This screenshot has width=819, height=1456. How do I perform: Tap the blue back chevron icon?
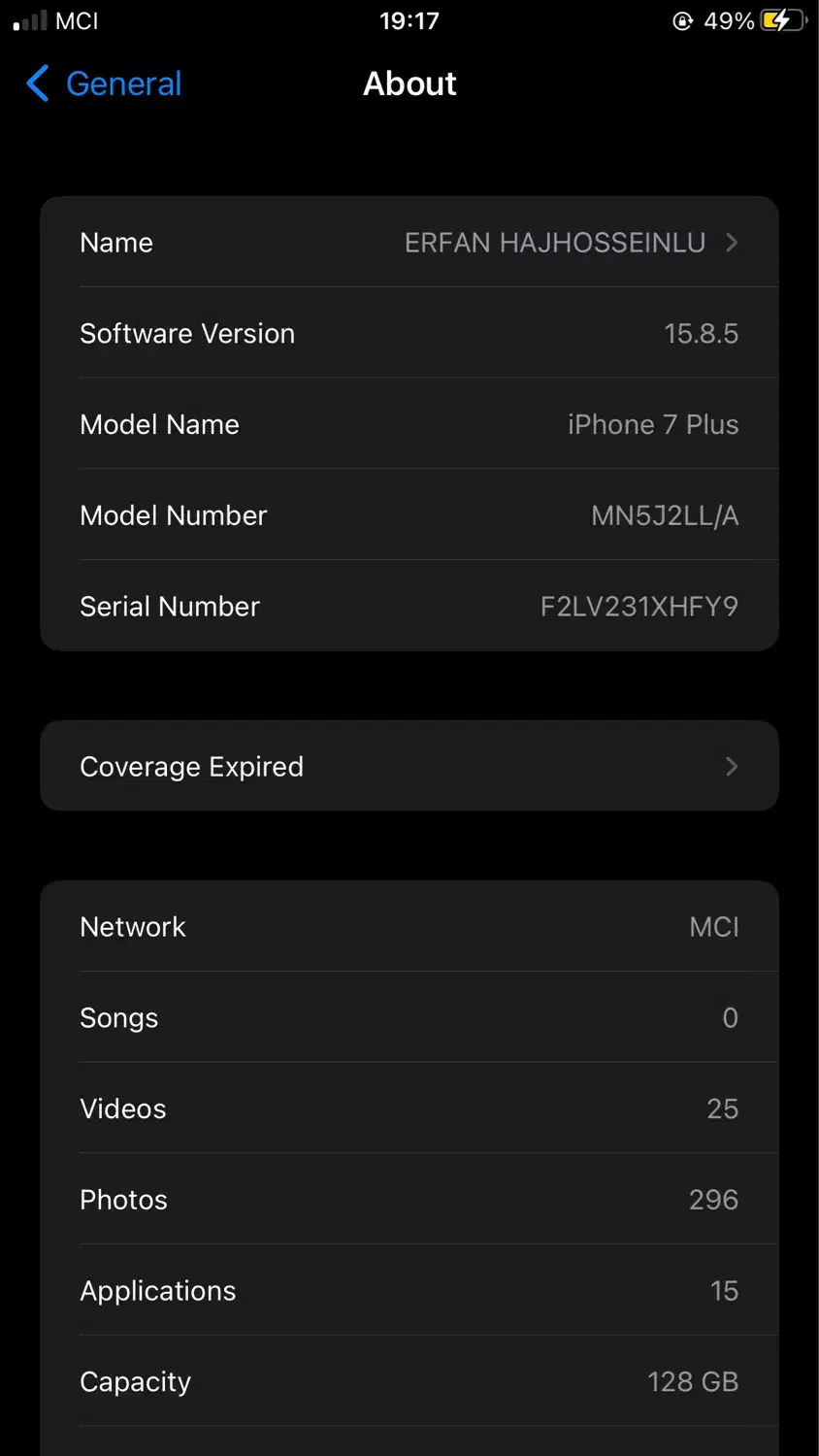[x=38, y=83]
